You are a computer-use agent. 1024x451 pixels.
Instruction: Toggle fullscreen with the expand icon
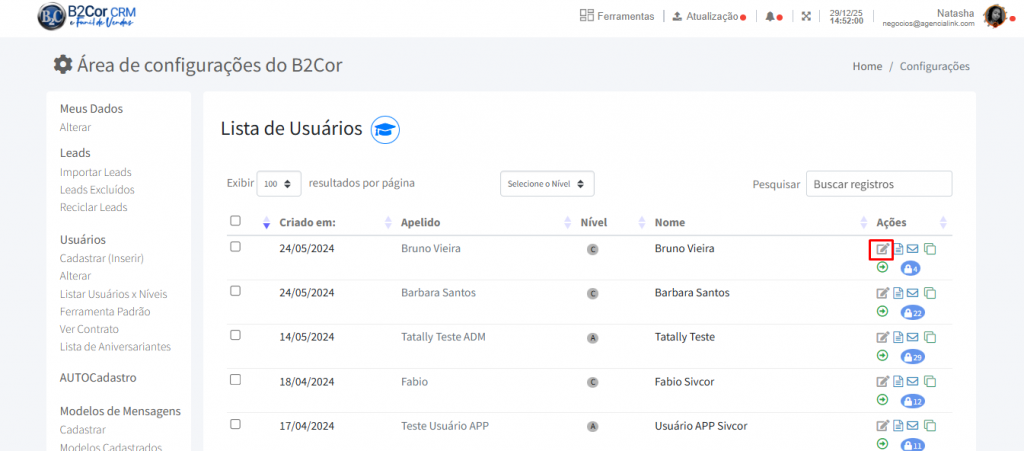(x=806, y=16)
